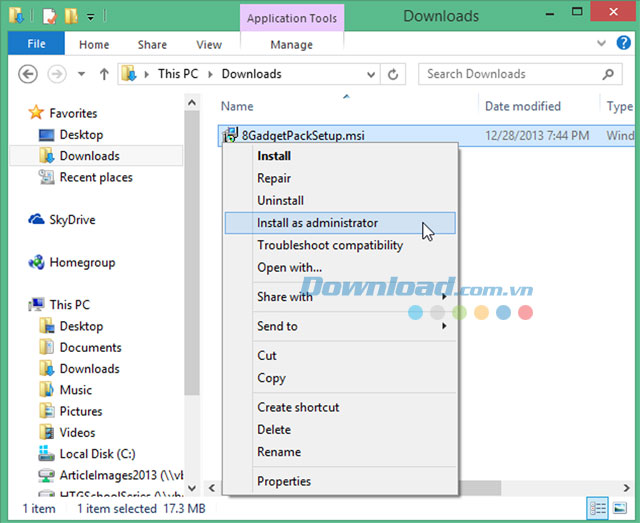This screenshot has width=640, height=523.
Task: Choose Properties from the context menu
Action: click(284, 481)
